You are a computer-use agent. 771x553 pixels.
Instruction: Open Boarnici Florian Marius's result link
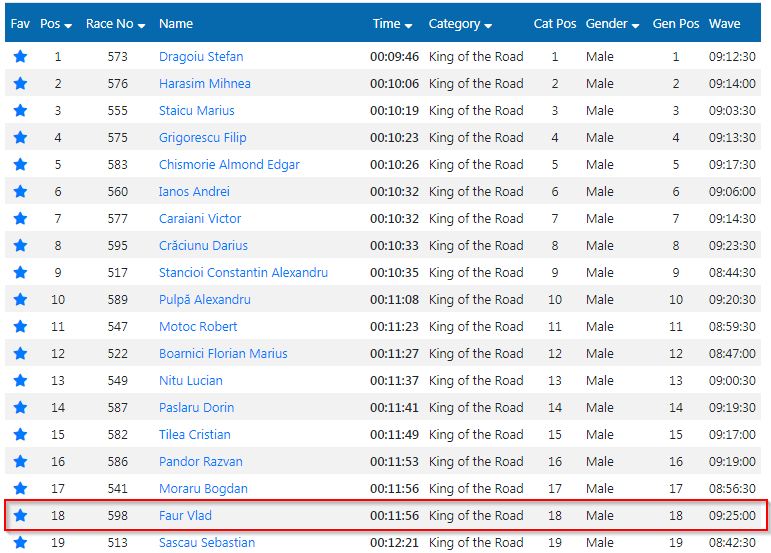click(223, 353)
